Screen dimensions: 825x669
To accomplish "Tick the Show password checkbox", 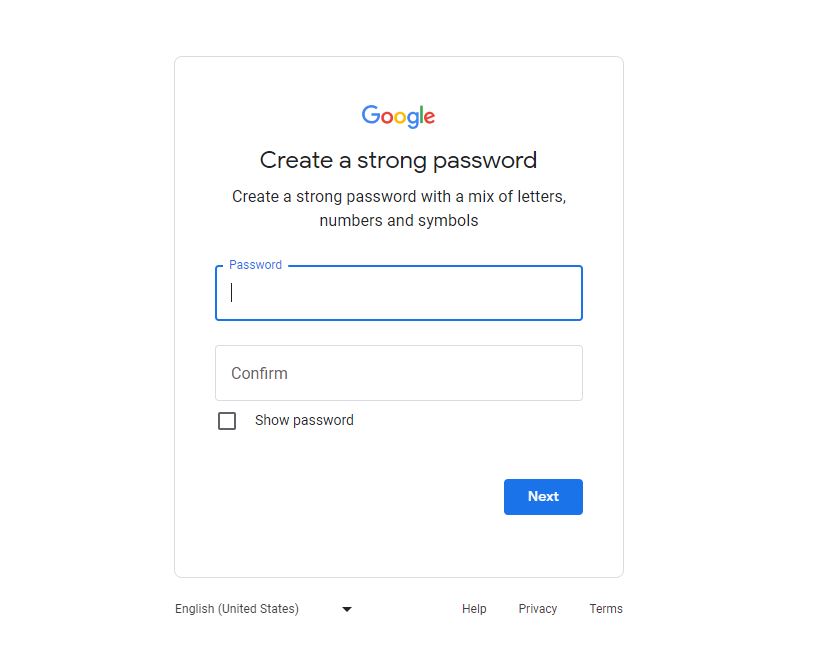I will (x=227, y=421).
